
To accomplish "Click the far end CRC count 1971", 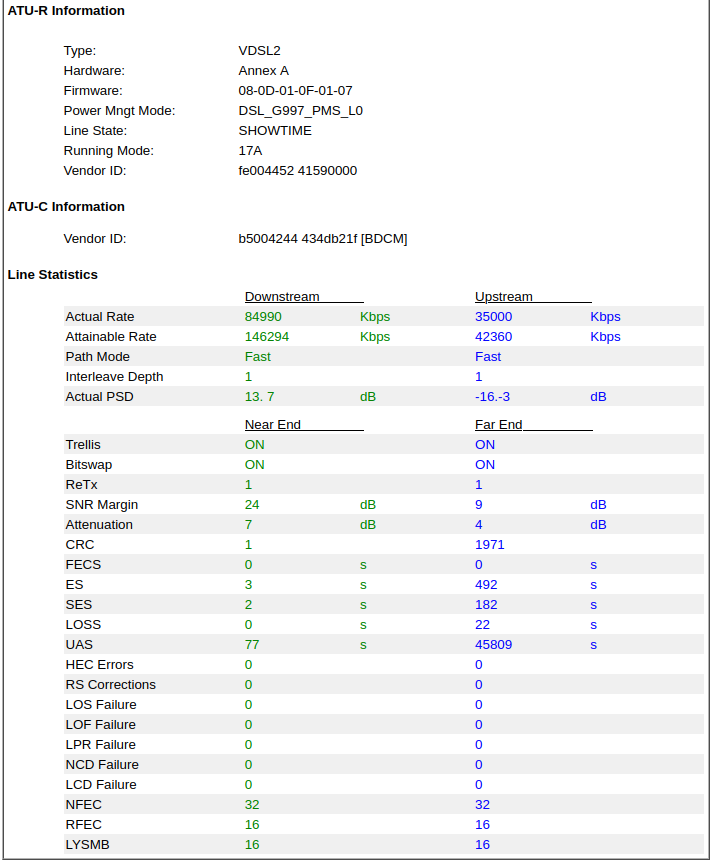I will click(489, 545).
